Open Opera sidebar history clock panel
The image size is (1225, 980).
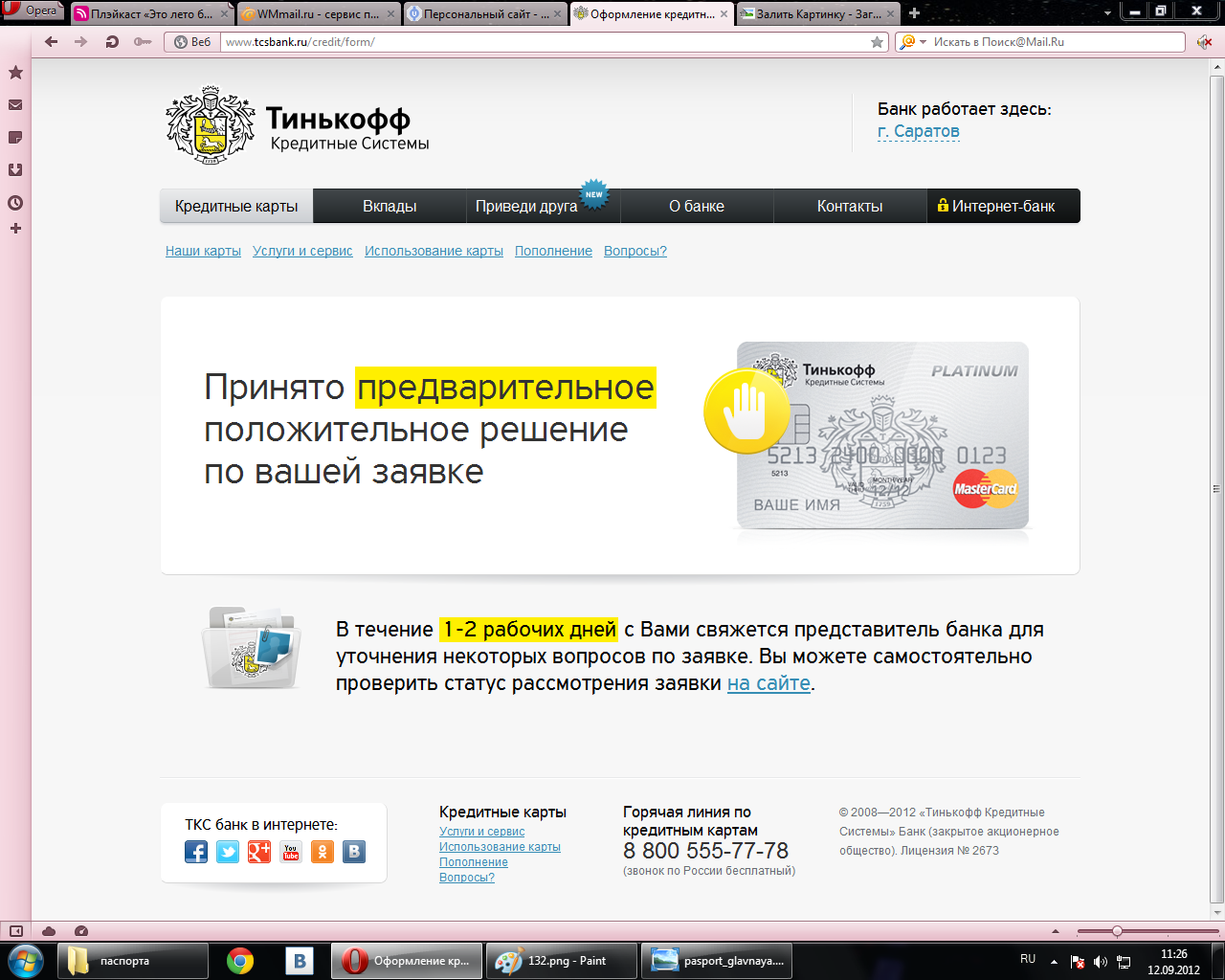click(x=15, y=203)
